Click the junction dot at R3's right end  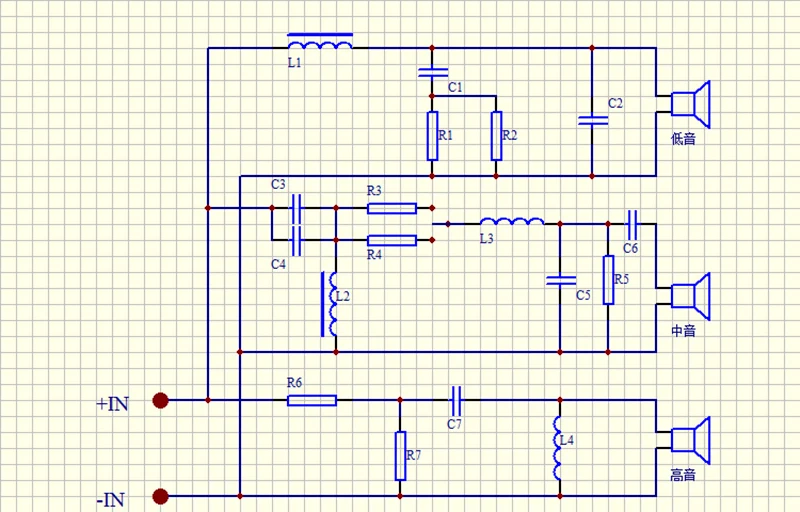click(x=432, y=208)
